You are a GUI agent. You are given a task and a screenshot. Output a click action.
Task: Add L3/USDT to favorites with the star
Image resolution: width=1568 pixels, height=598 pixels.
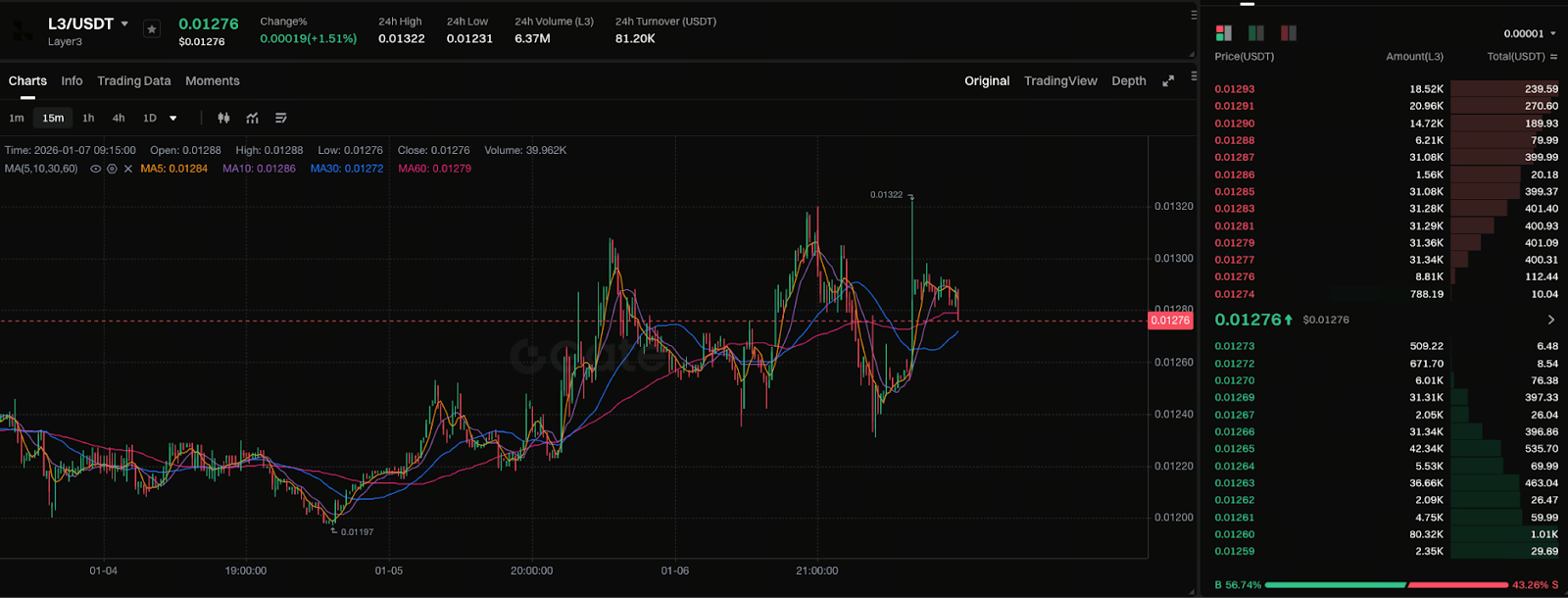151,29
